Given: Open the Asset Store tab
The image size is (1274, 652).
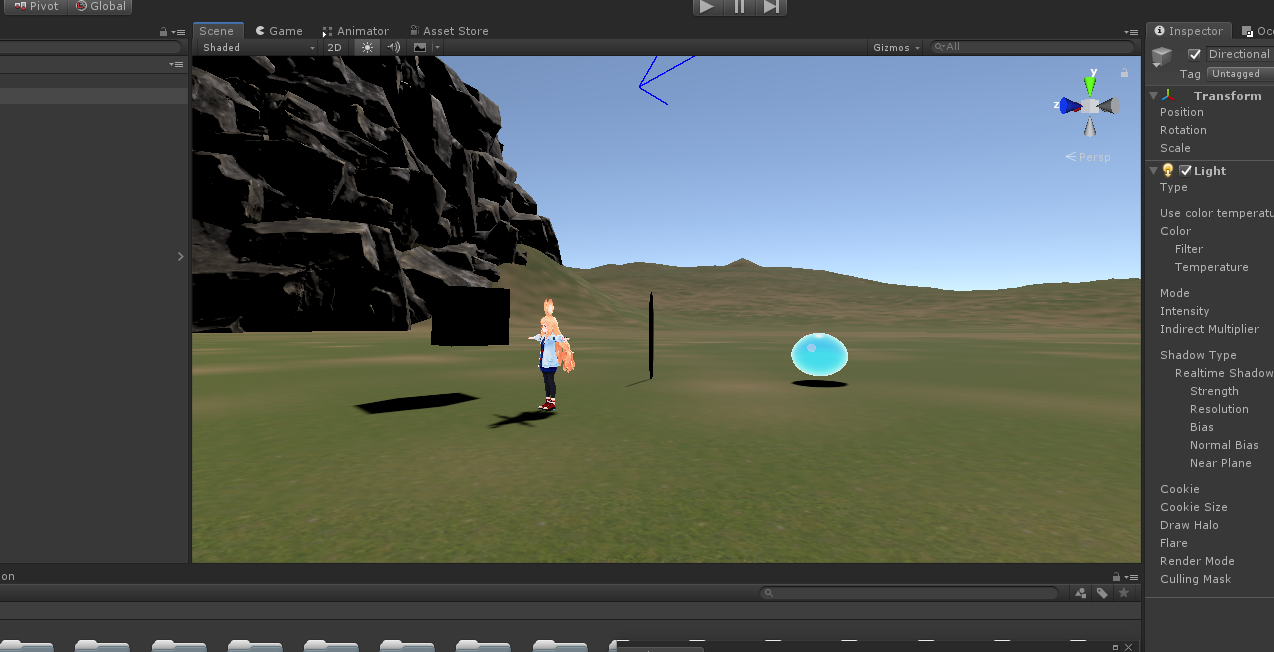Looking at the screenshot, I should pos(449,31).
